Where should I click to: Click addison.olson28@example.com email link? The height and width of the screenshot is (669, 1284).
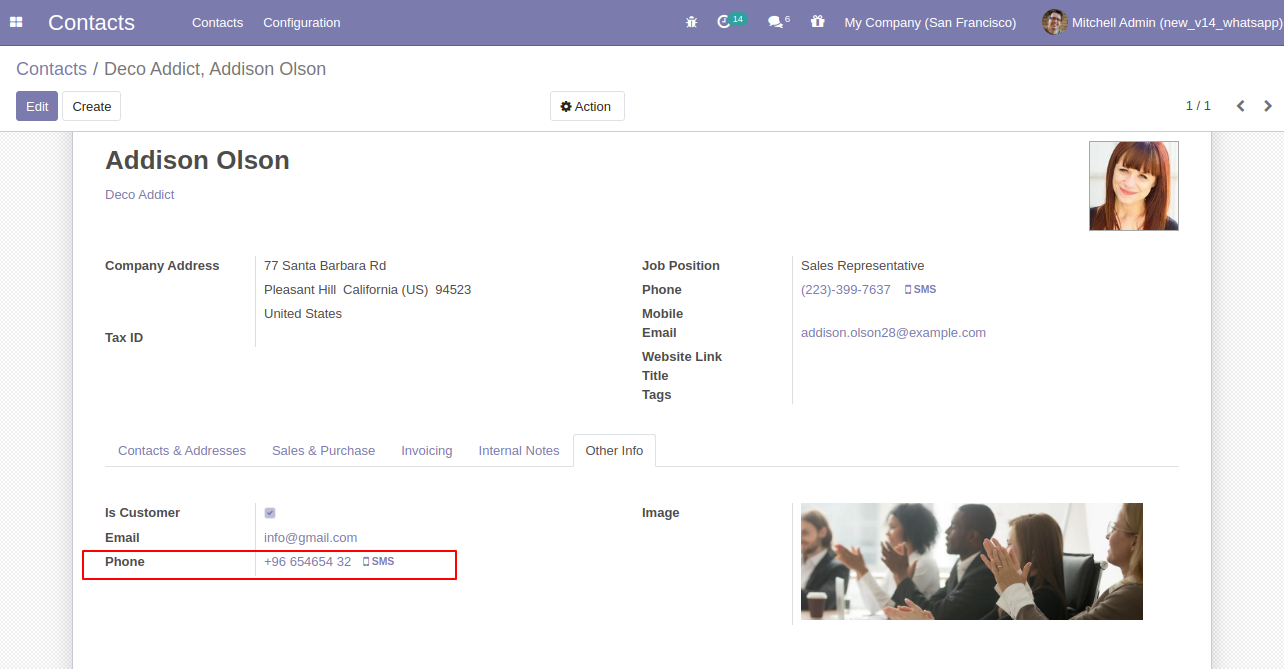(x=893, y=333)
